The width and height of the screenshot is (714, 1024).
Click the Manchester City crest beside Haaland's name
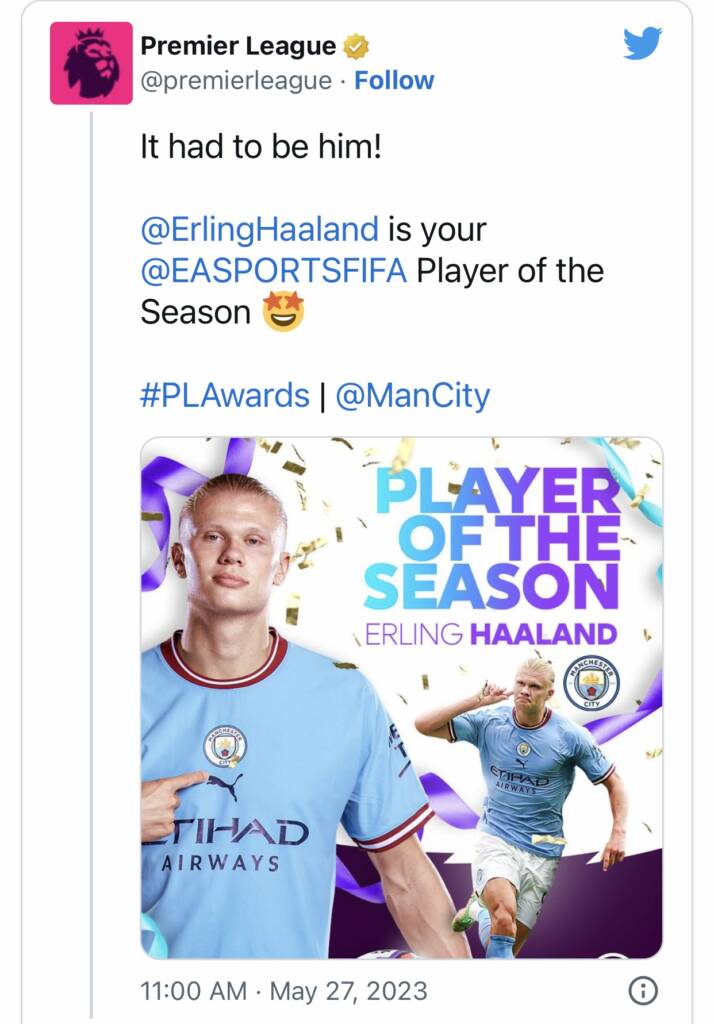(592, 683)
